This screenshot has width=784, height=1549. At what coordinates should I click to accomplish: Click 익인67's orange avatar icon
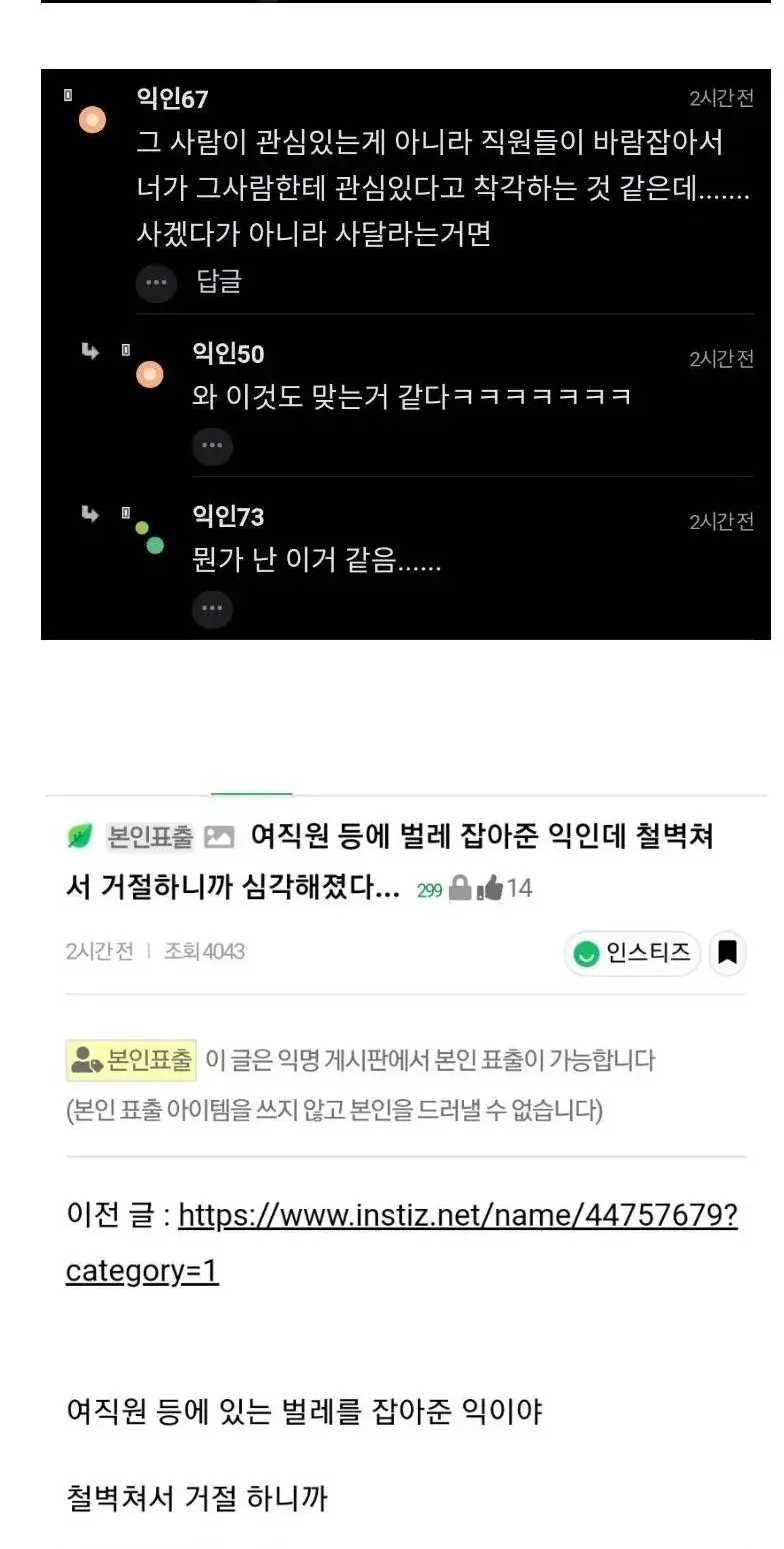92,121
